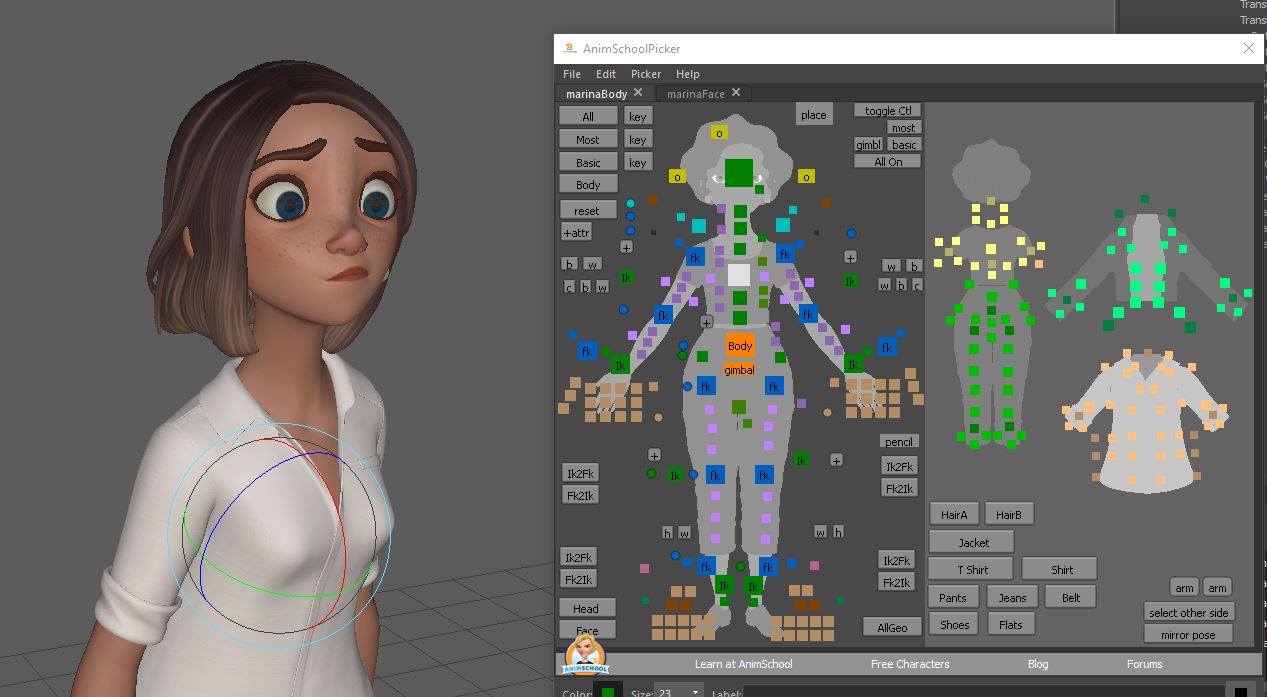Click the +attr button

[576, 232]
